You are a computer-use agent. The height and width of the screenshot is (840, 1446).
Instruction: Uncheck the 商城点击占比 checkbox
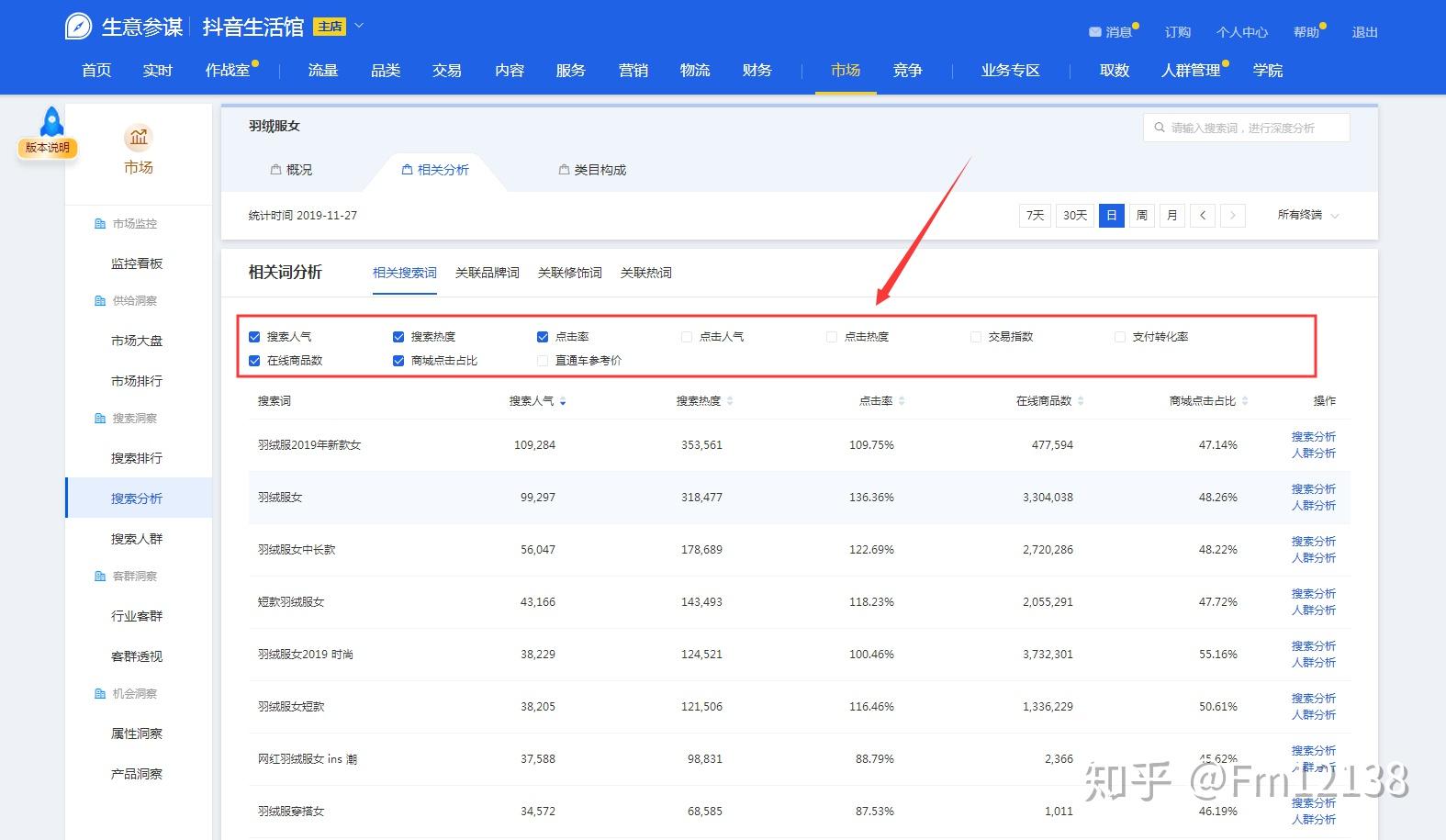(398, 361)
